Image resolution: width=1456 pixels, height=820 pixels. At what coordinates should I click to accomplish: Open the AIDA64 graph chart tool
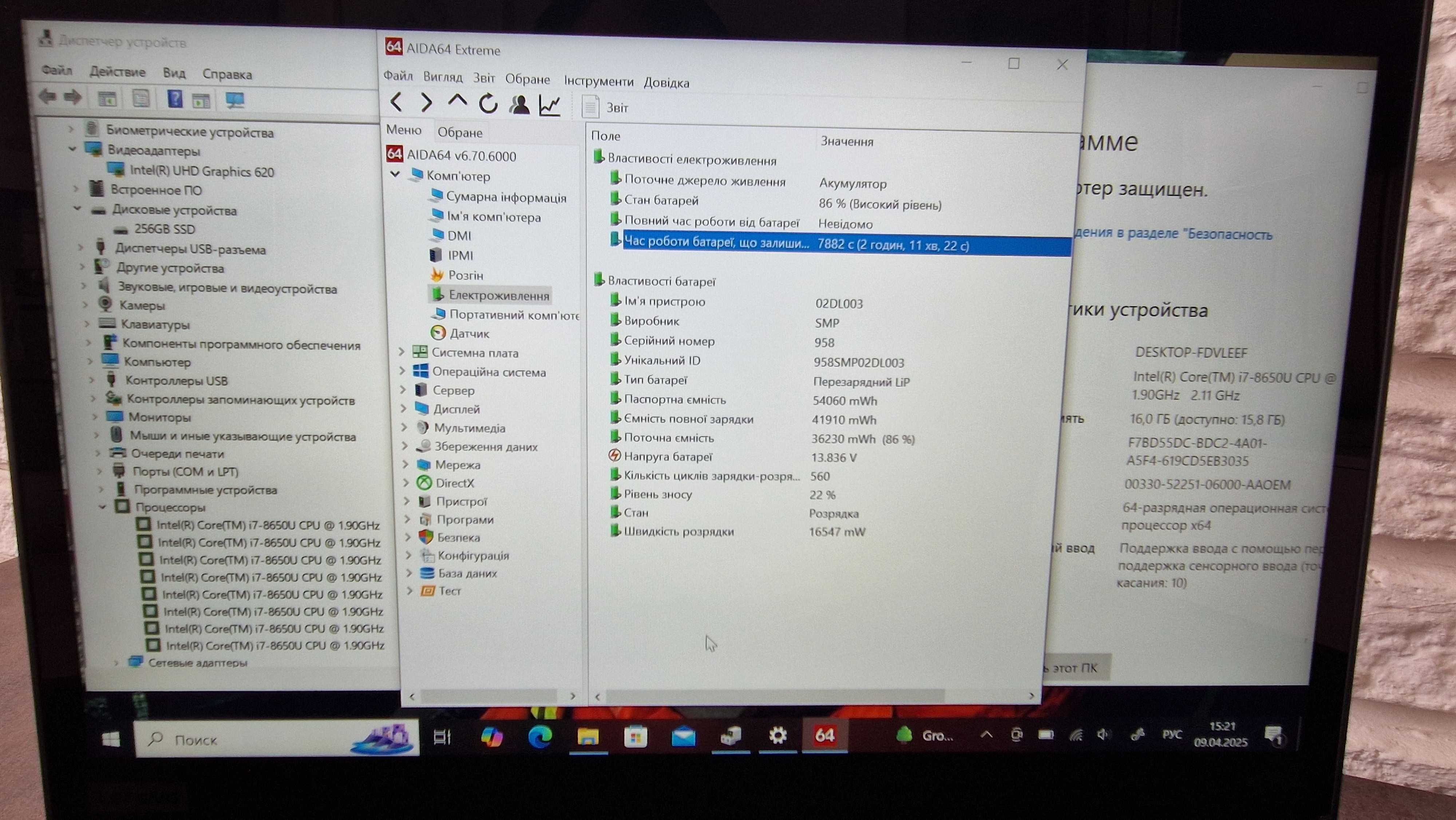(x=549, y=106)
